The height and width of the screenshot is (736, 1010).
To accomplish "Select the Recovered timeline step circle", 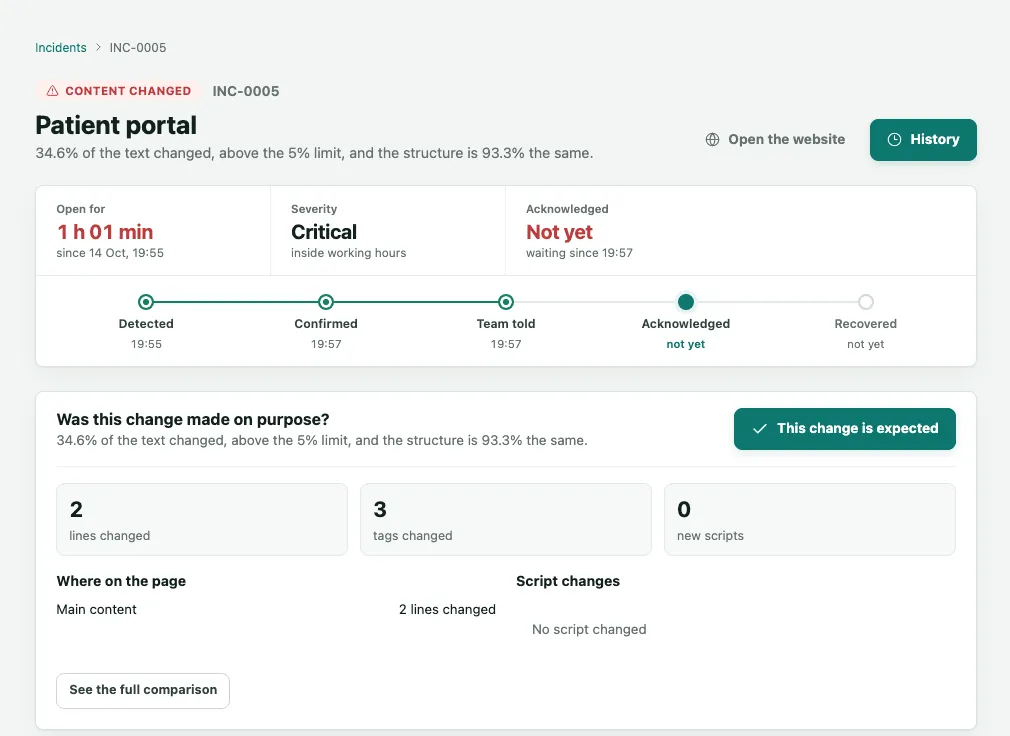I will click(x=866, y=302).
